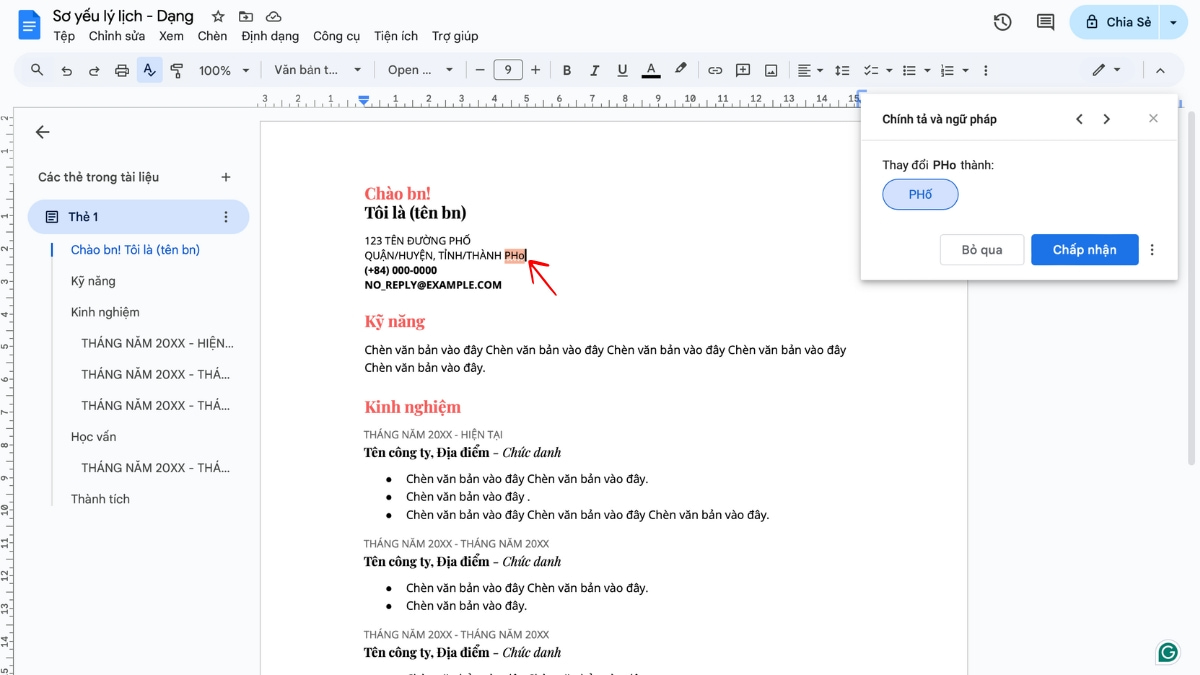Image resolution: width=1200 pixels, height=675 pixels.
Task: Open the font family dropdown
Action: 420,70
